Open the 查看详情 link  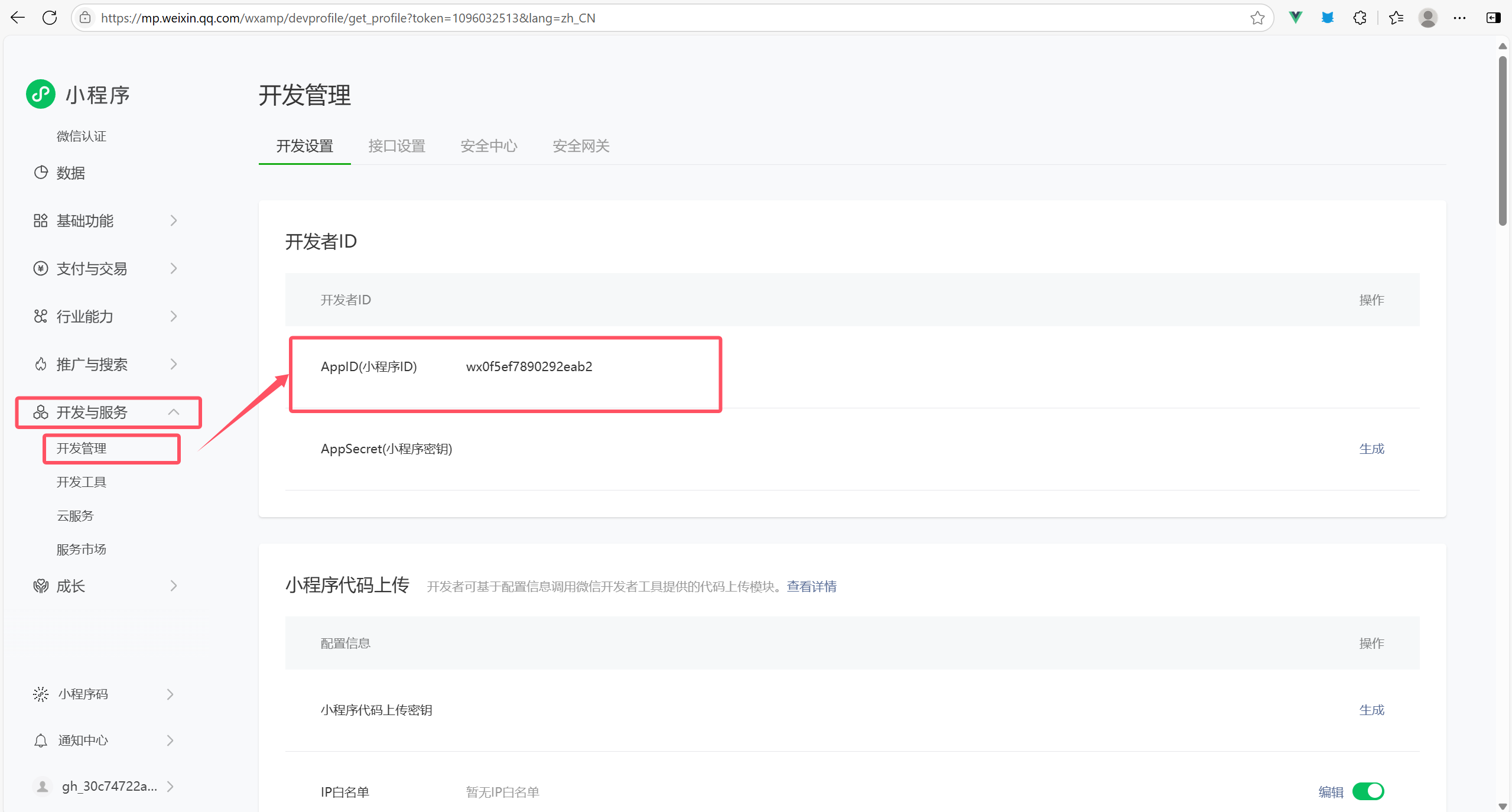pyautogui.click(x=811, y=586)
